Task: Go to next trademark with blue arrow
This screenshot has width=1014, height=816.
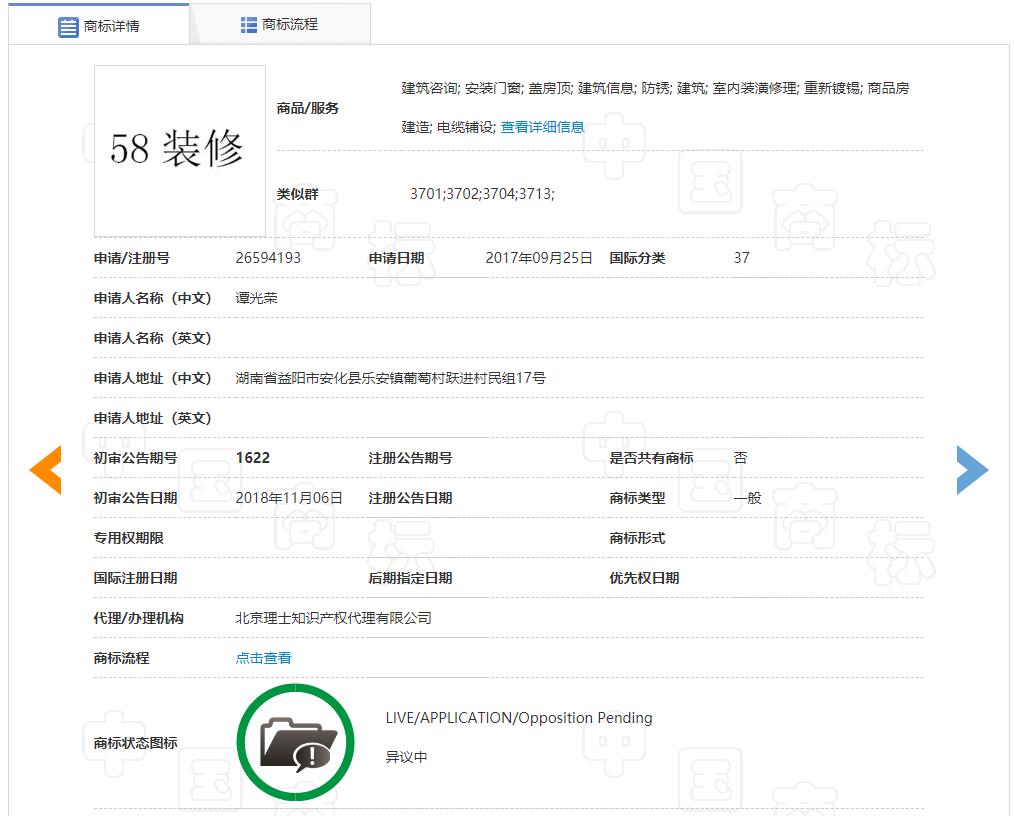Action: 972,470
